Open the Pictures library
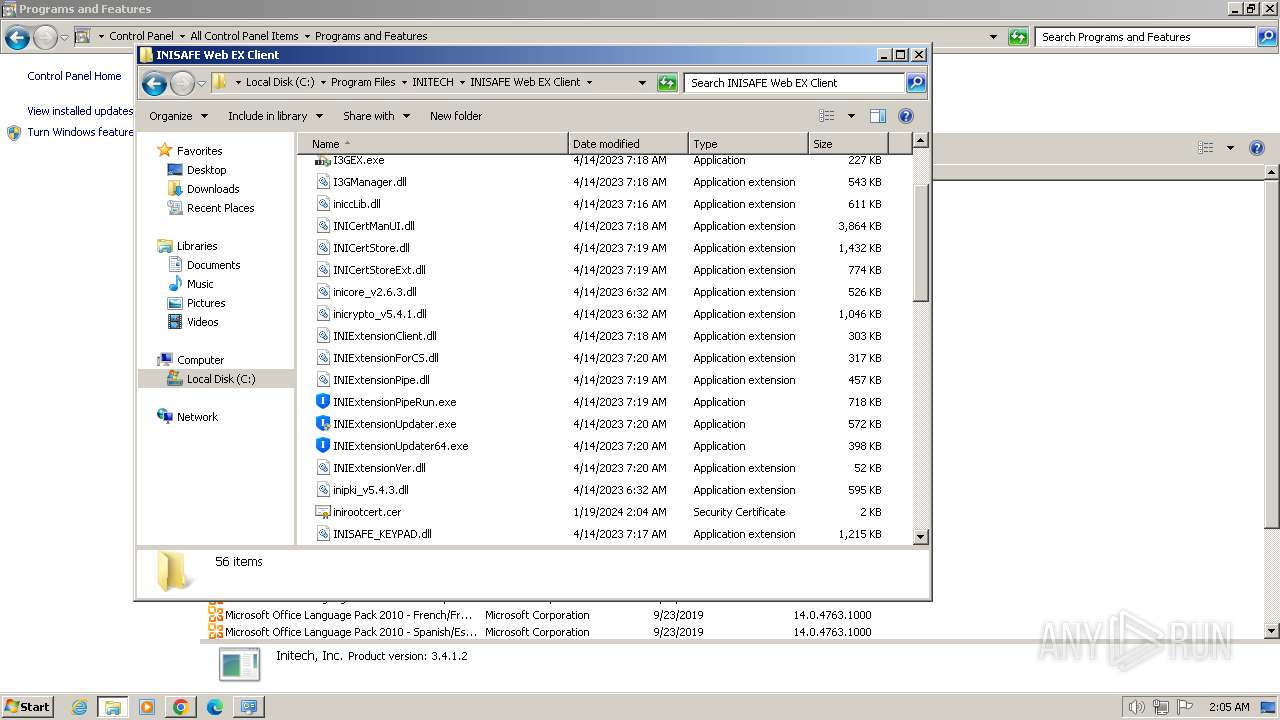The height and width of the screenshot is (720, 1280). pyautogui.click(x=206, y=303)
